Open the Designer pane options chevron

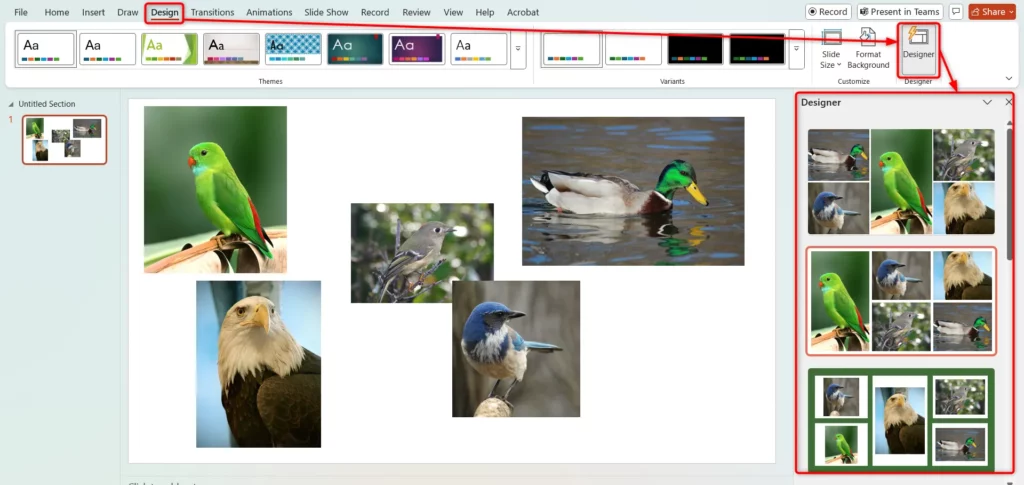click(x=987, y=102)
